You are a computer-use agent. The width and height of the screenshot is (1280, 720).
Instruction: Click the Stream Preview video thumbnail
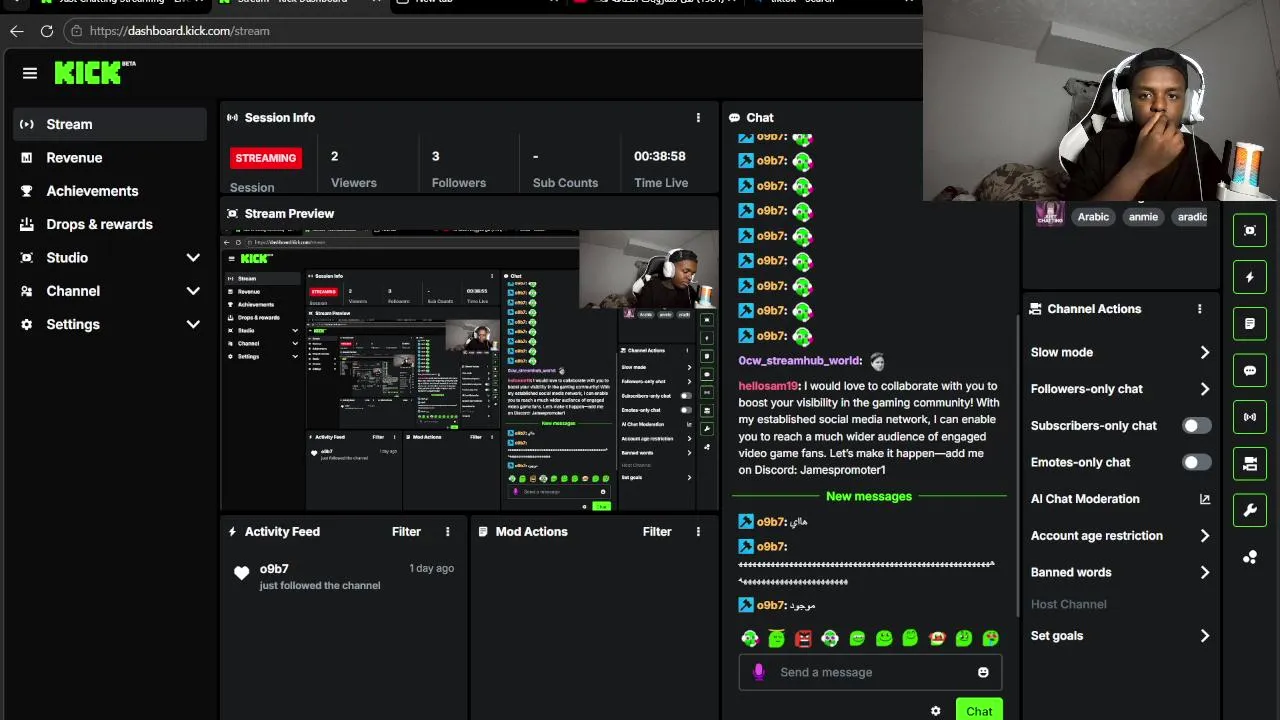[x=470, y=371]
